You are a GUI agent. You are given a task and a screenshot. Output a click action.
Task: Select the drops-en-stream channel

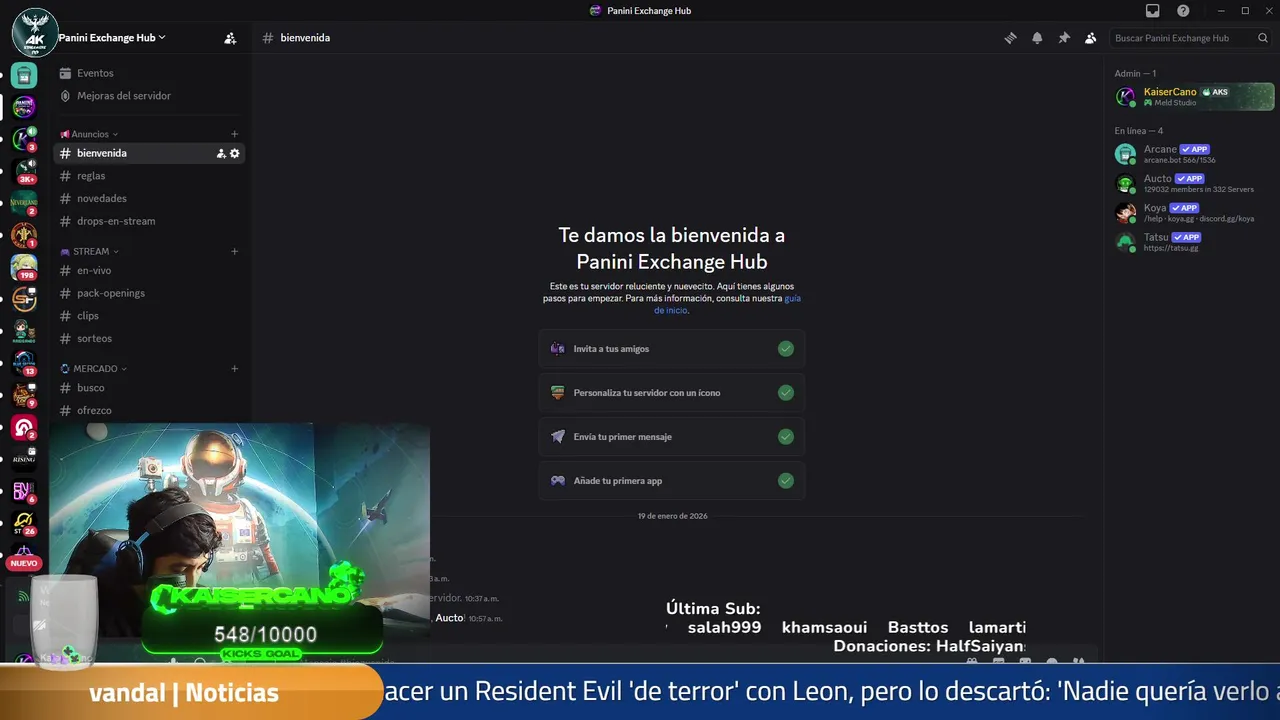click(150, 221)
